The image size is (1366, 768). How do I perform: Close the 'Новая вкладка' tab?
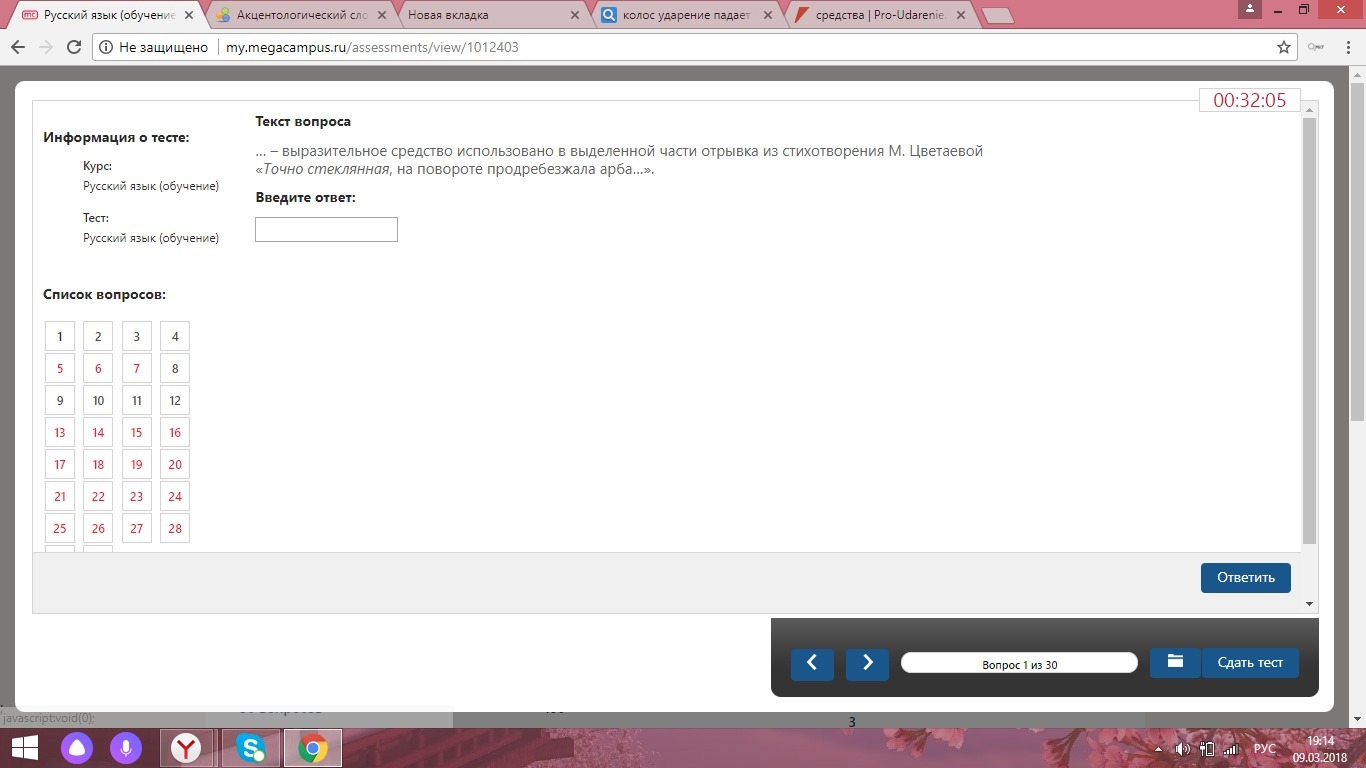point(574,16)
